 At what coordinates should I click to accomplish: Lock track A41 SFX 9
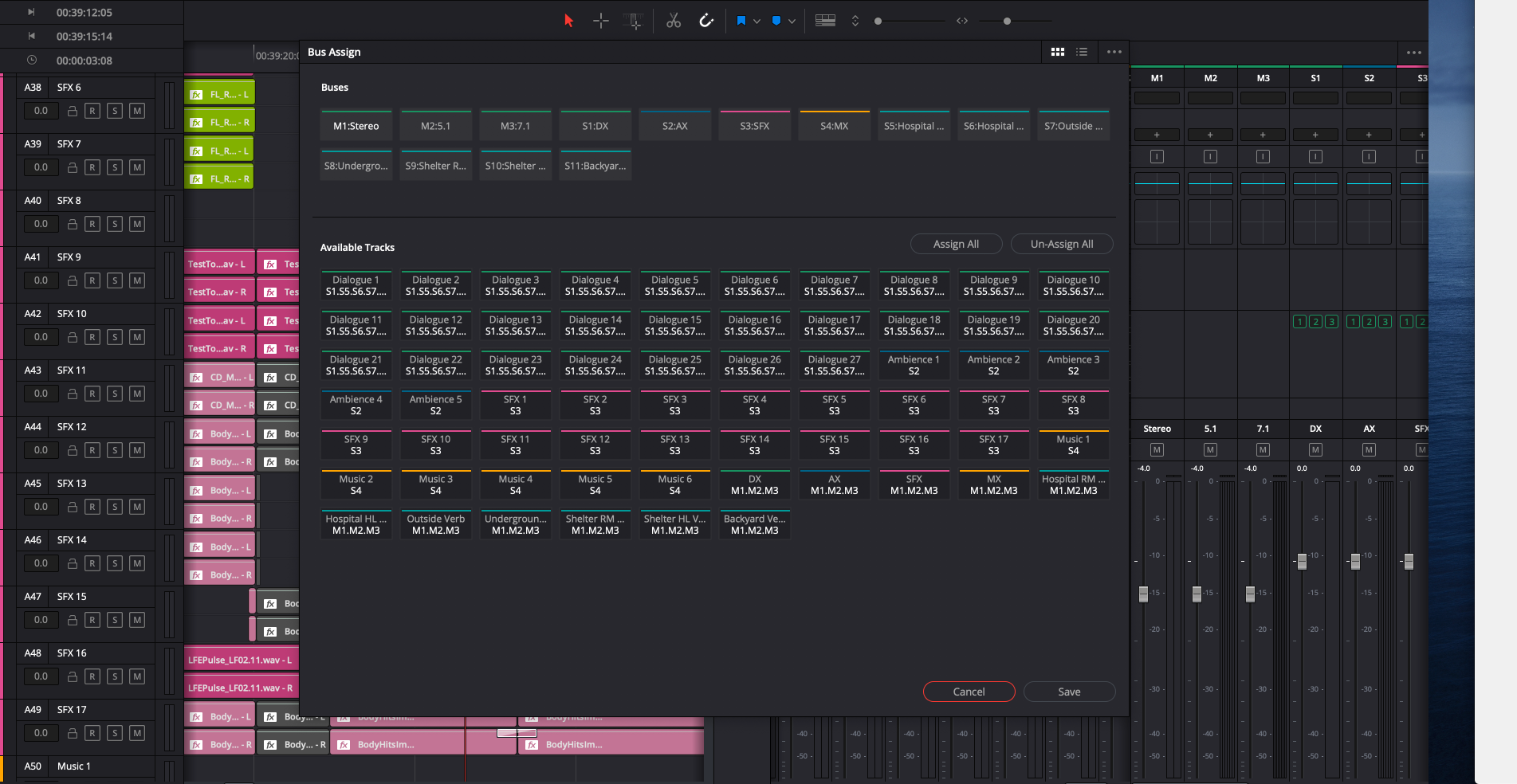[x=72, y=280]
